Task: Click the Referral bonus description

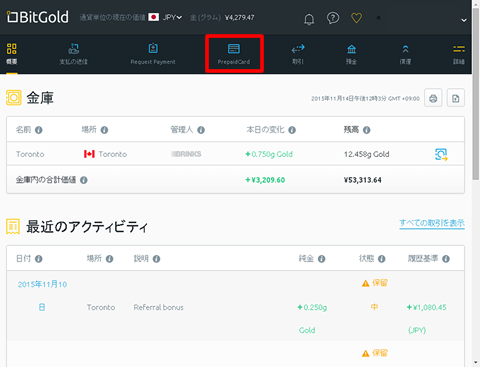Action: pos(159,307)
